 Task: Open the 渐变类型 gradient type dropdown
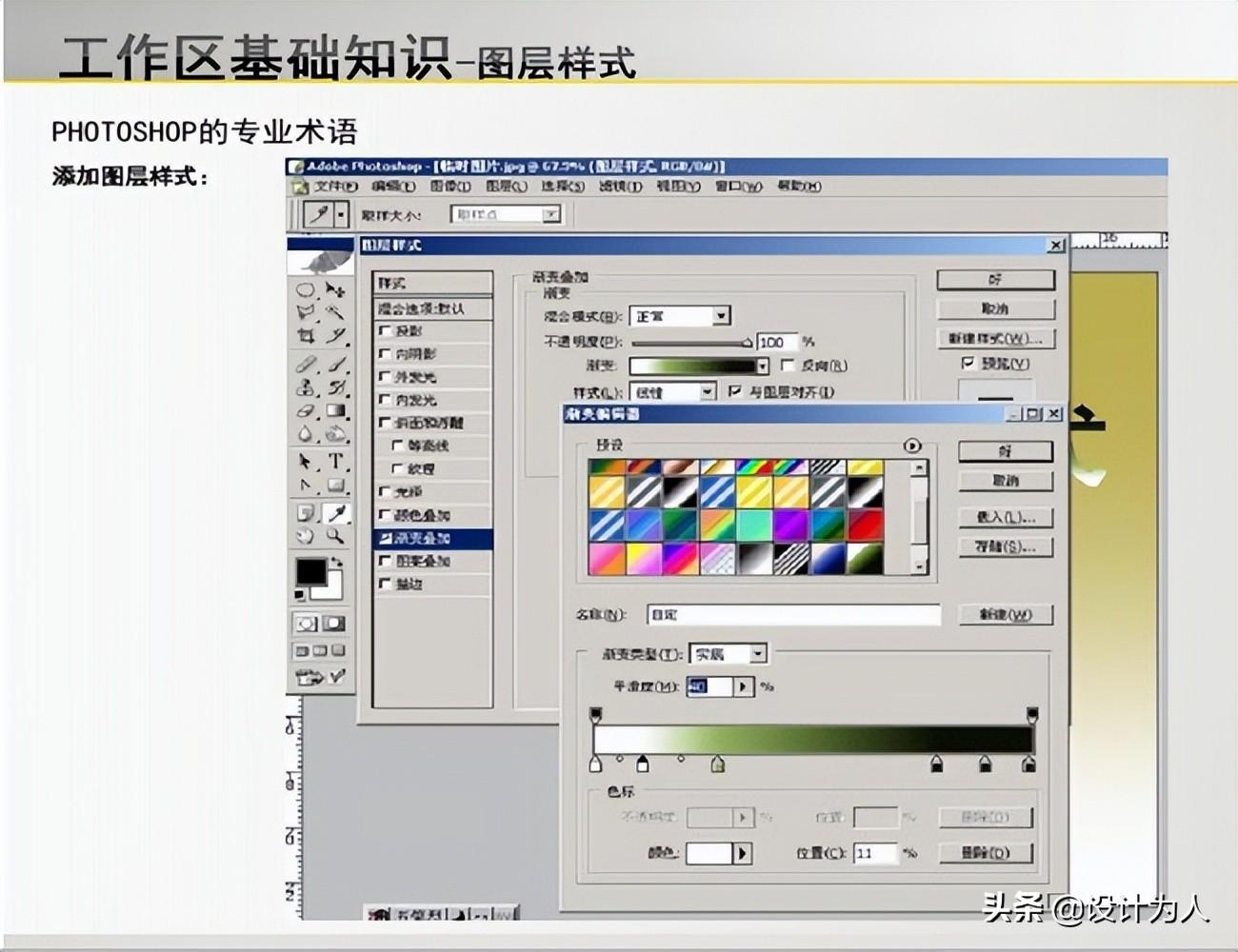pyautogui.click(x=758, y=654)
